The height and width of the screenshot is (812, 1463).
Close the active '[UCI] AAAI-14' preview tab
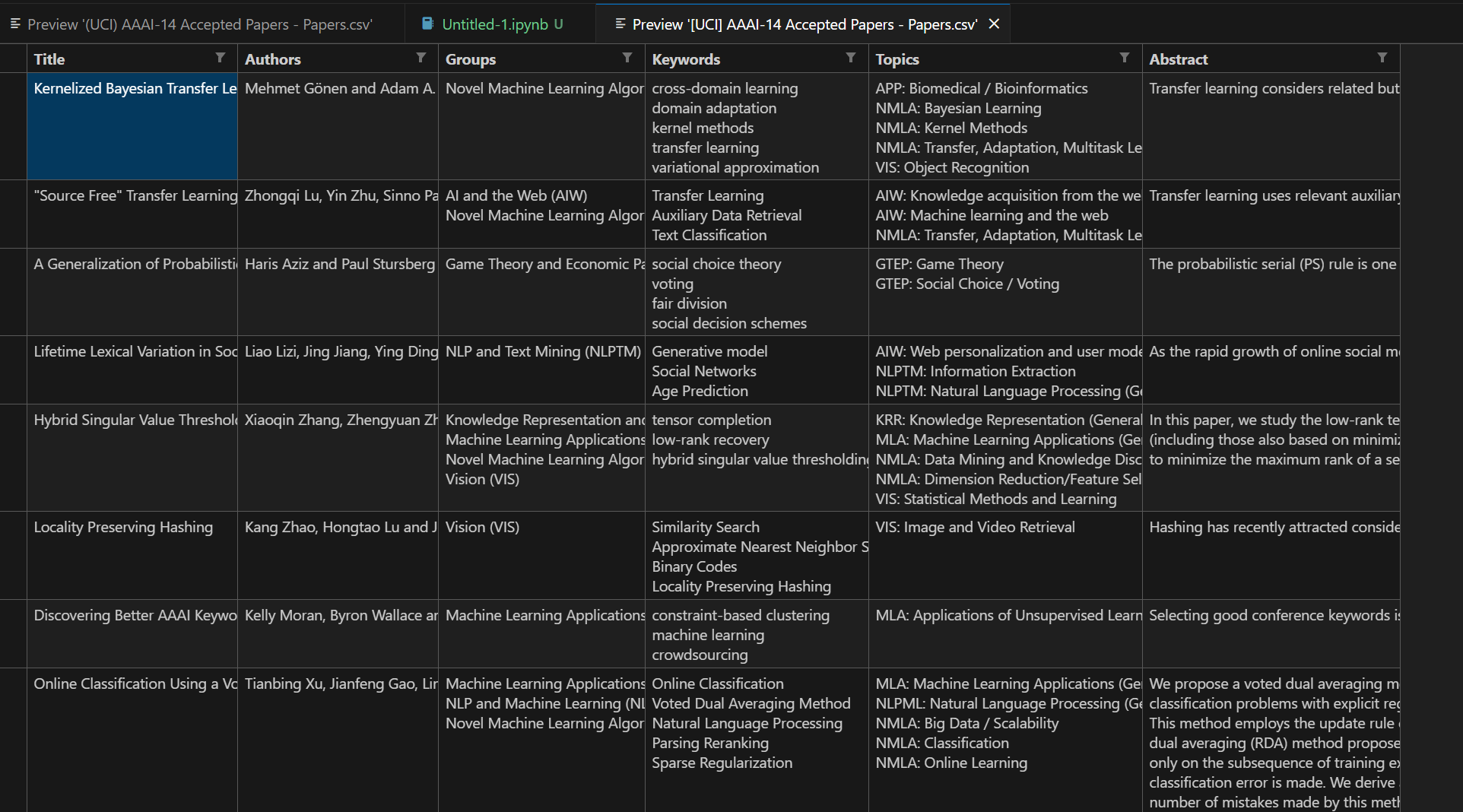click(x=994, y=24)
